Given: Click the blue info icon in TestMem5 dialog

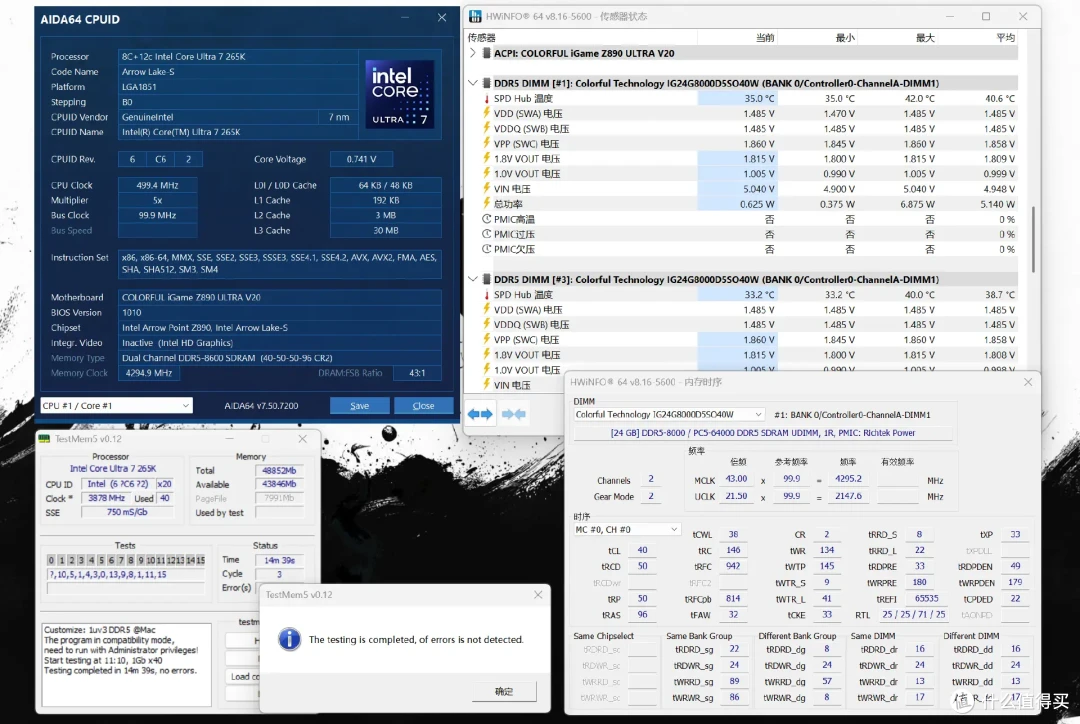Looking at the screenshot, I should [289, 639].
